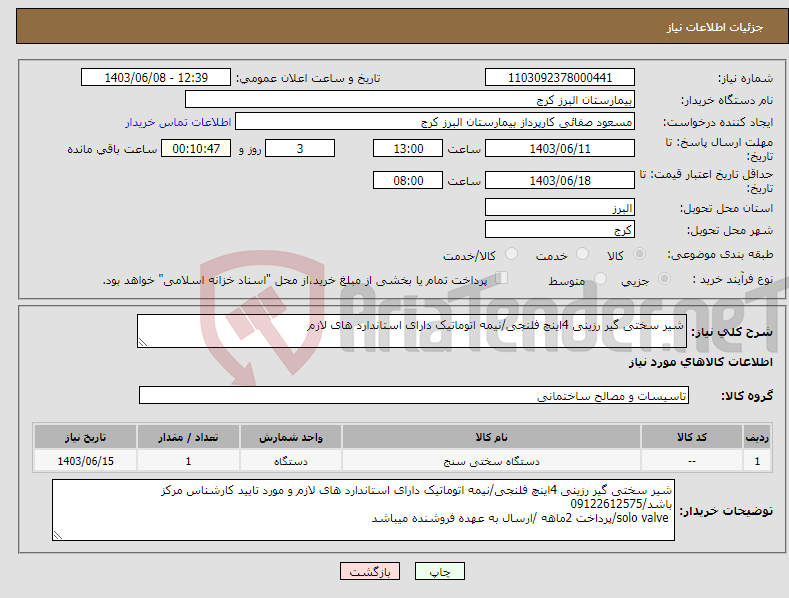Click the گروه کالا field تاسیسات و مصالح ساختمانی
789x598 pixels.
(414, 395)
